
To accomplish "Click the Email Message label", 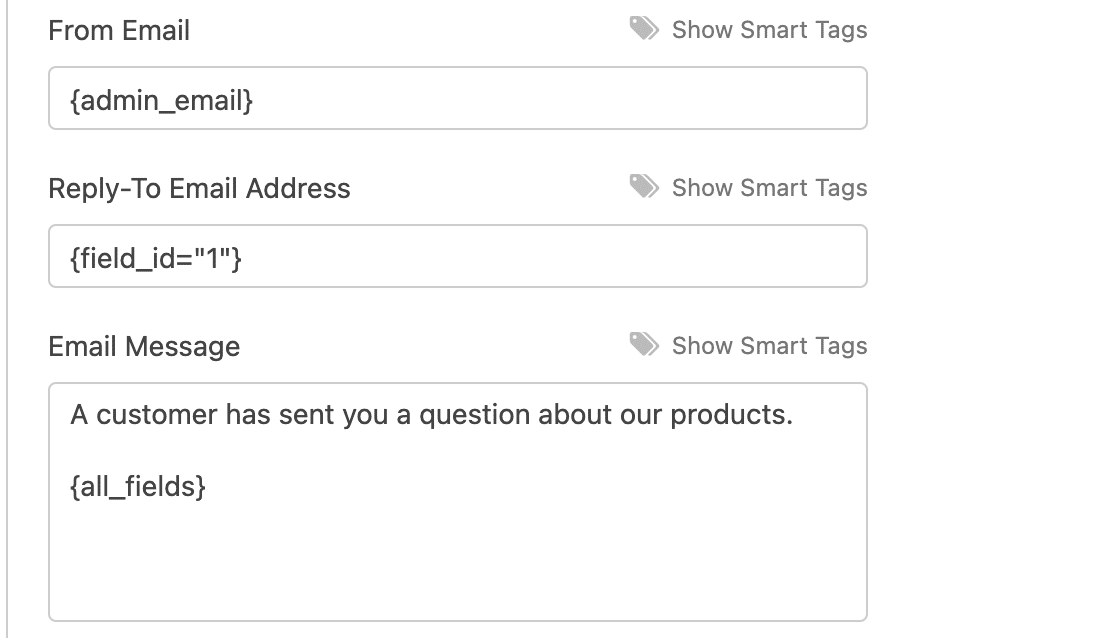I will [144, 347].
